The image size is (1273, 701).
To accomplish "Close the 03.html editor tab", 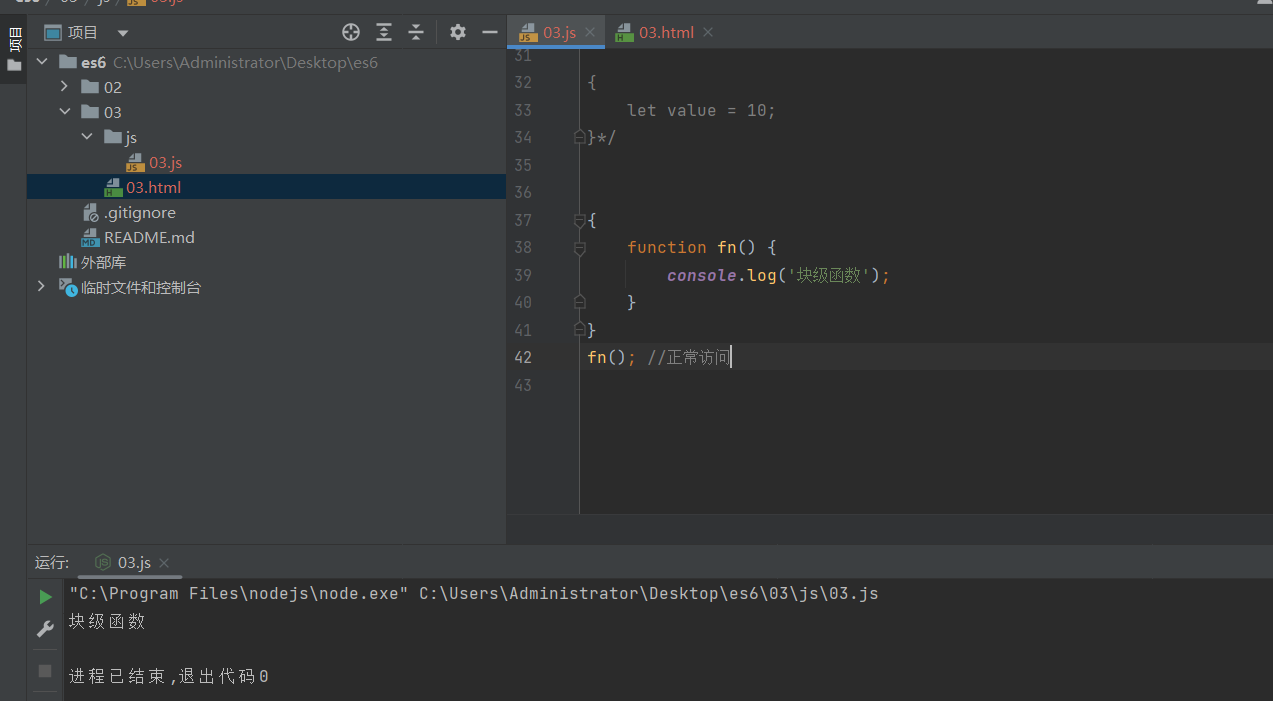I will 708,32.
